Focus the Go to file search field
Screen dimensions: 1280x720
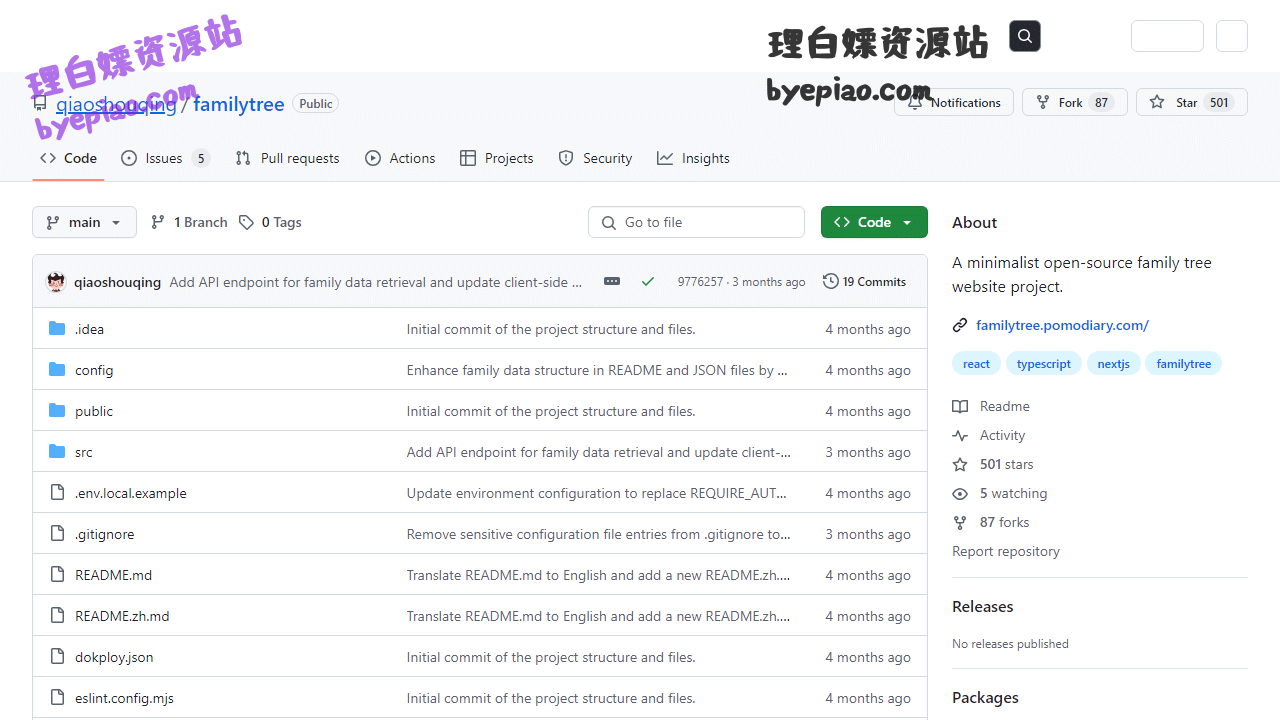tap(696, 222)
